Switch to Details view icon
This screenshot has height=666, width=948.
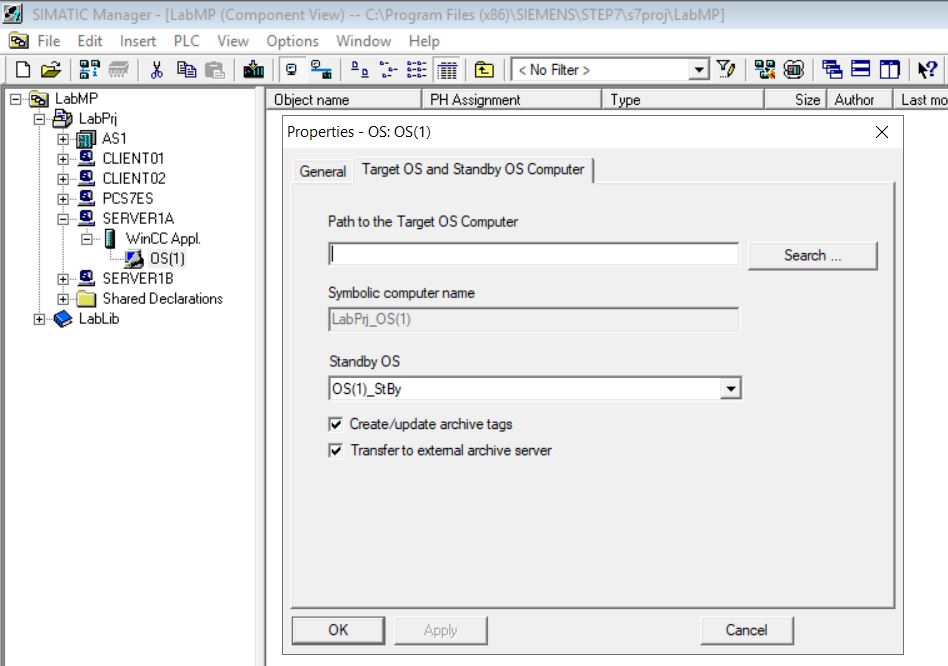point(447,70)
